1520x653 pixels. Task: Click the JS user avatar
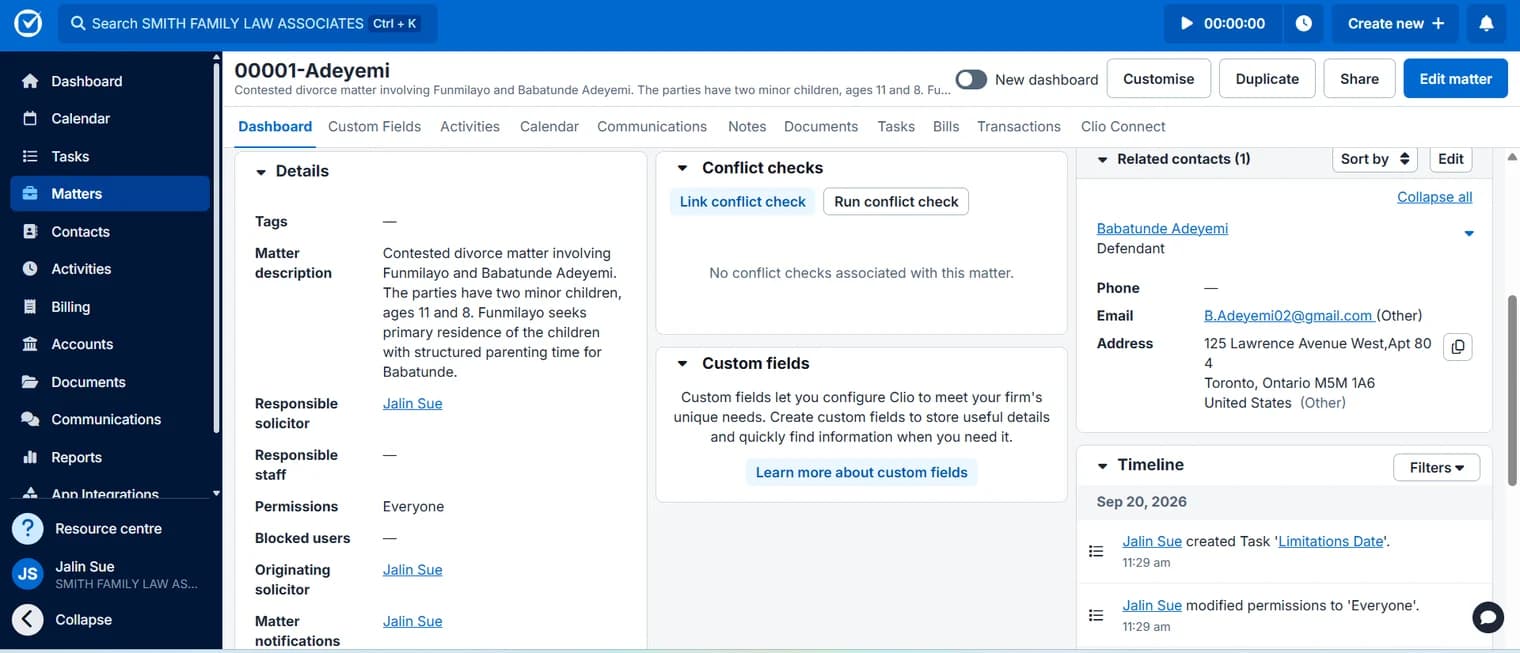28,574
